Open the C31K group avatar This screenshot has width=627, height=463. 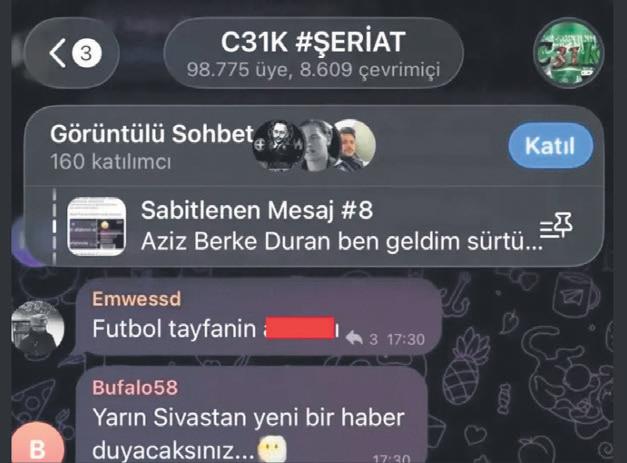(568, 53)
